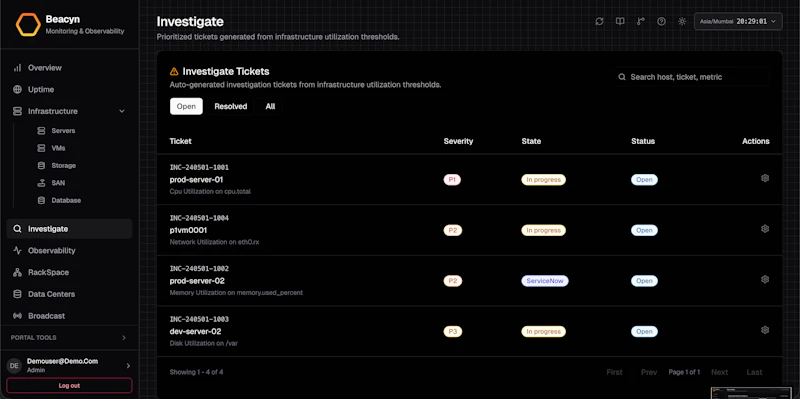This screenshot has height=399, width=800.
Task: Select the Resolved tickets filter tab
Action: point(231,106)
